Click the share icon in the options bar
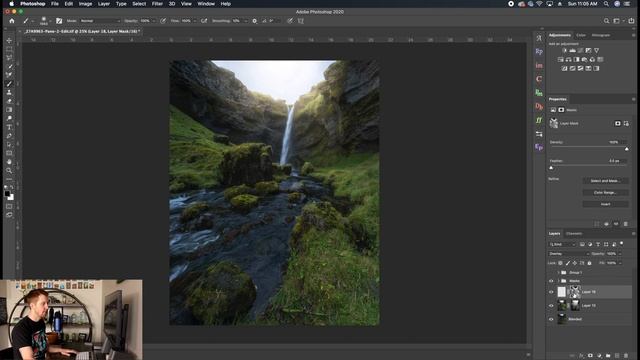Image resolution: width=640 pixels, height=360 pixels. tap(631, 21)
